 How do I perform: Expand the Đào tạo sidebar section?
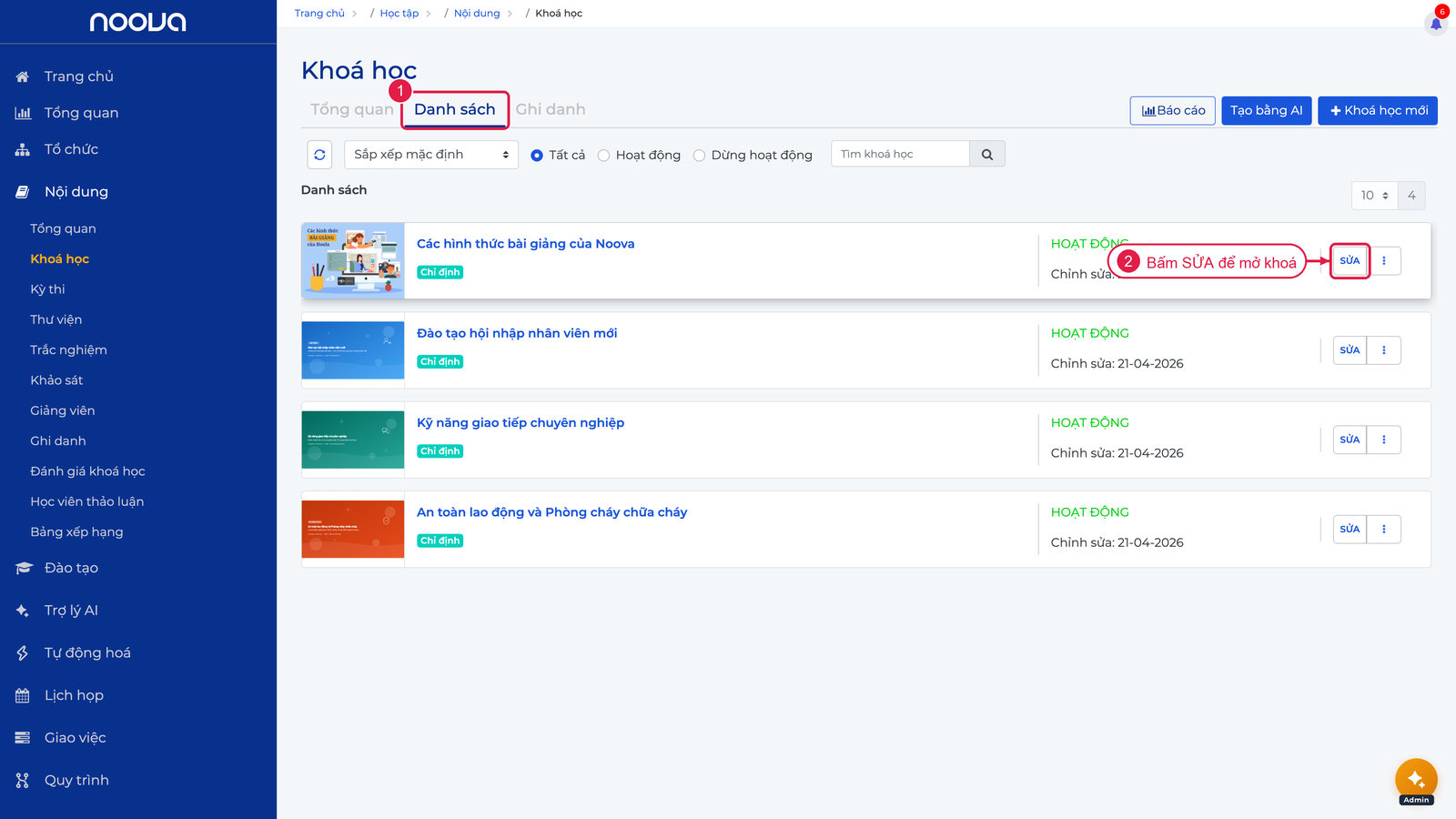click(71, 568)
